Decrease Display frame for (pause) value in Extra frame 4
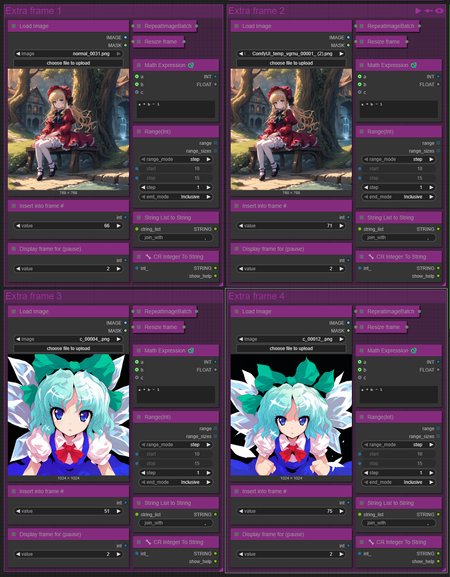This screenshot has width=450, height=577. coord(241,554)
